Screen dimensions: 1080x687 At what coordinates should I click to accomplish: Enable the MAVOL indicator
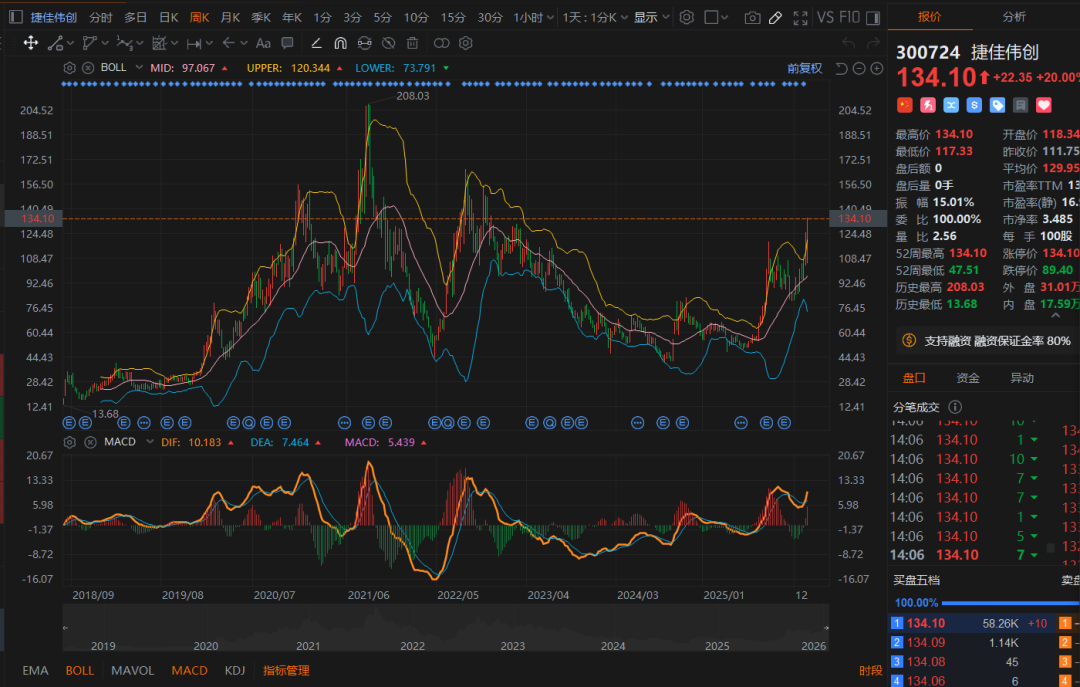pyautogui.click(x=133, y=670)
